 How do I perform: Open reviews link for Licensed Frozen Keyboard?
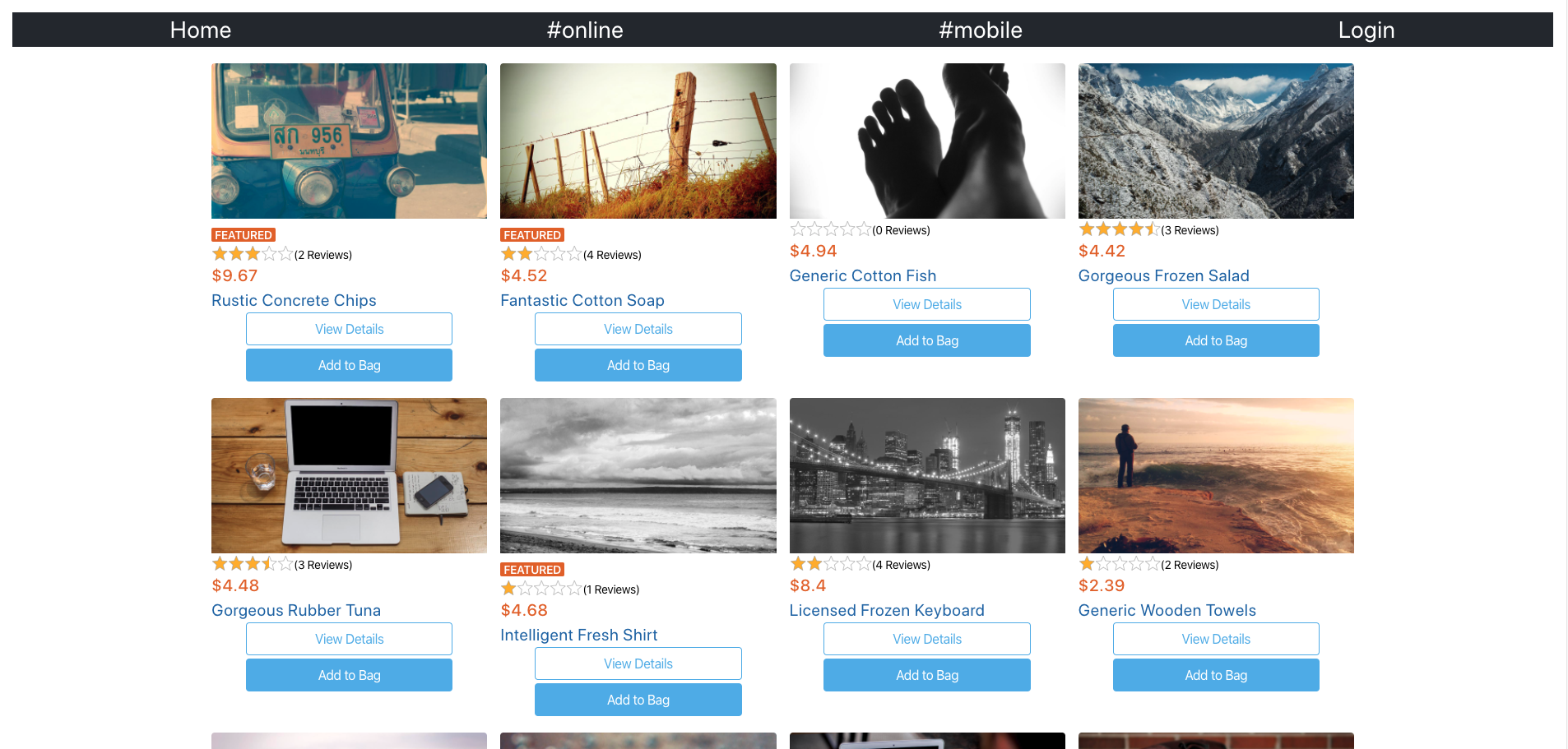(x=901, y=564)
